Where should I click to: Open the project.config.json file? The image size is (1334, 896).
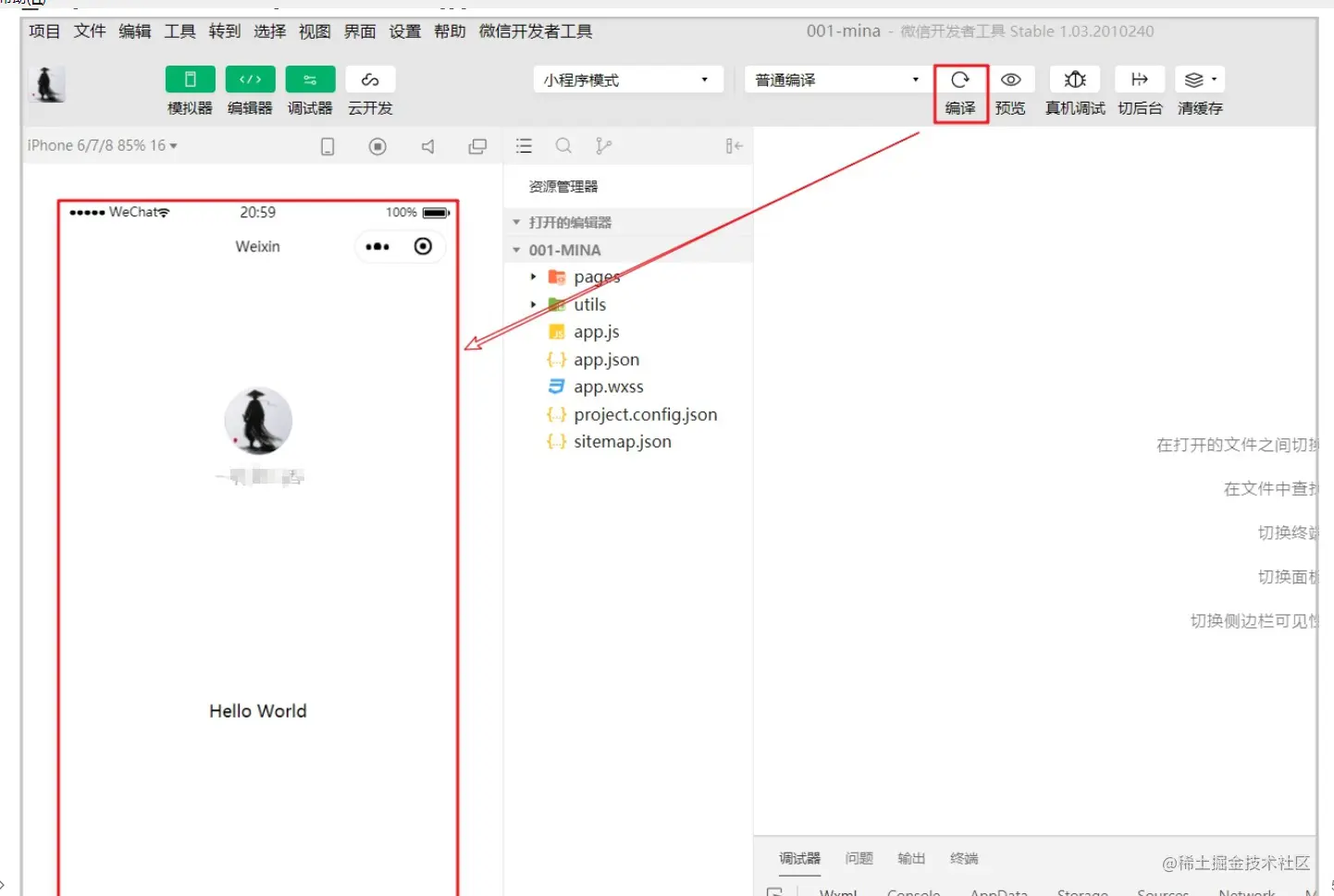pos(645,414)
